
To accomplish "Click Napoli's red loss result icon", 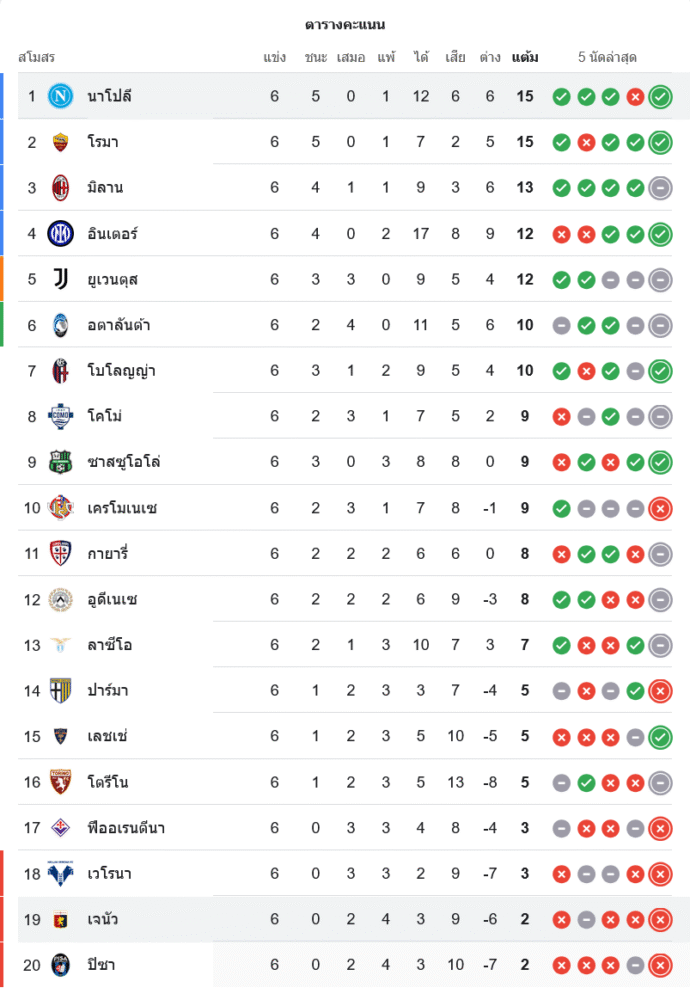I will tap(635, 97).
